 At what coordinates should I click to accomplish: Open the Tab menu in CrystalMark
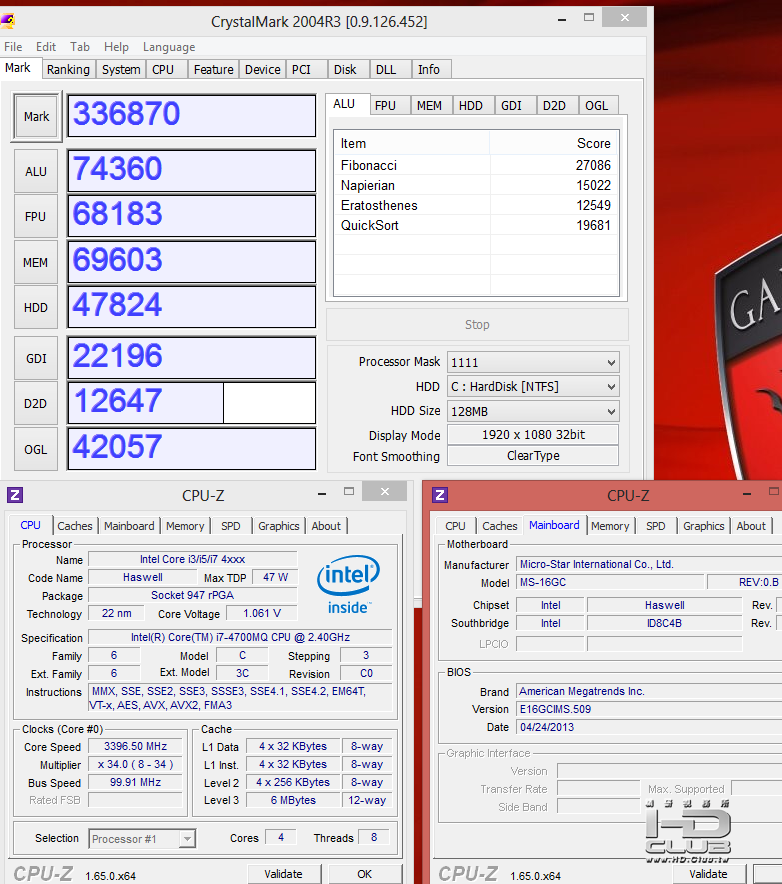pyautogui.click(x=79, y=47)
